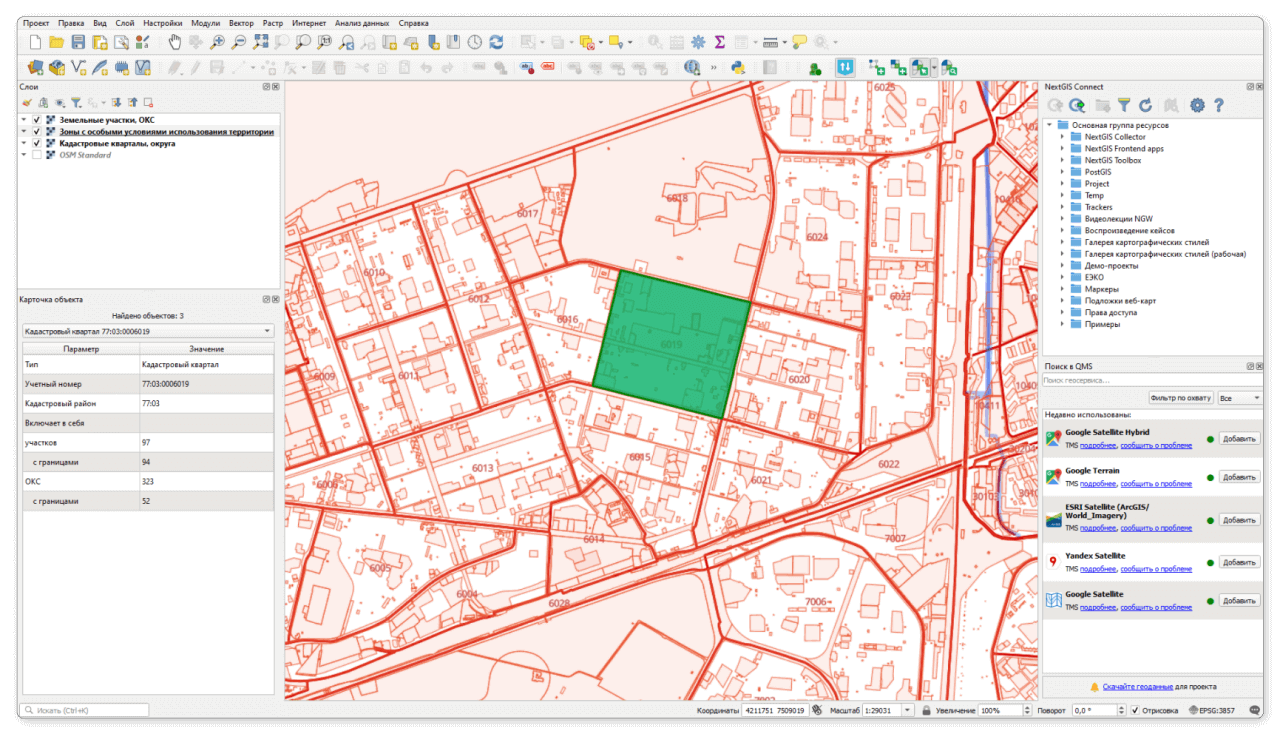The image size is (1280, 734).
Task: Click the NextGIS Connect refresh icon
Action: pos(1146,105)
